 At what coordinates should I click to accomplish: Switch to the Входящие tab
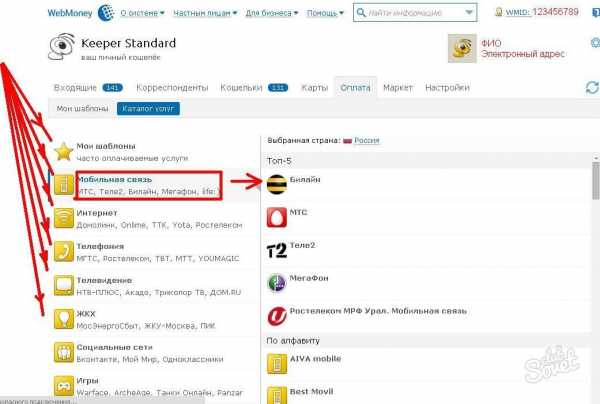coord(76,88)
